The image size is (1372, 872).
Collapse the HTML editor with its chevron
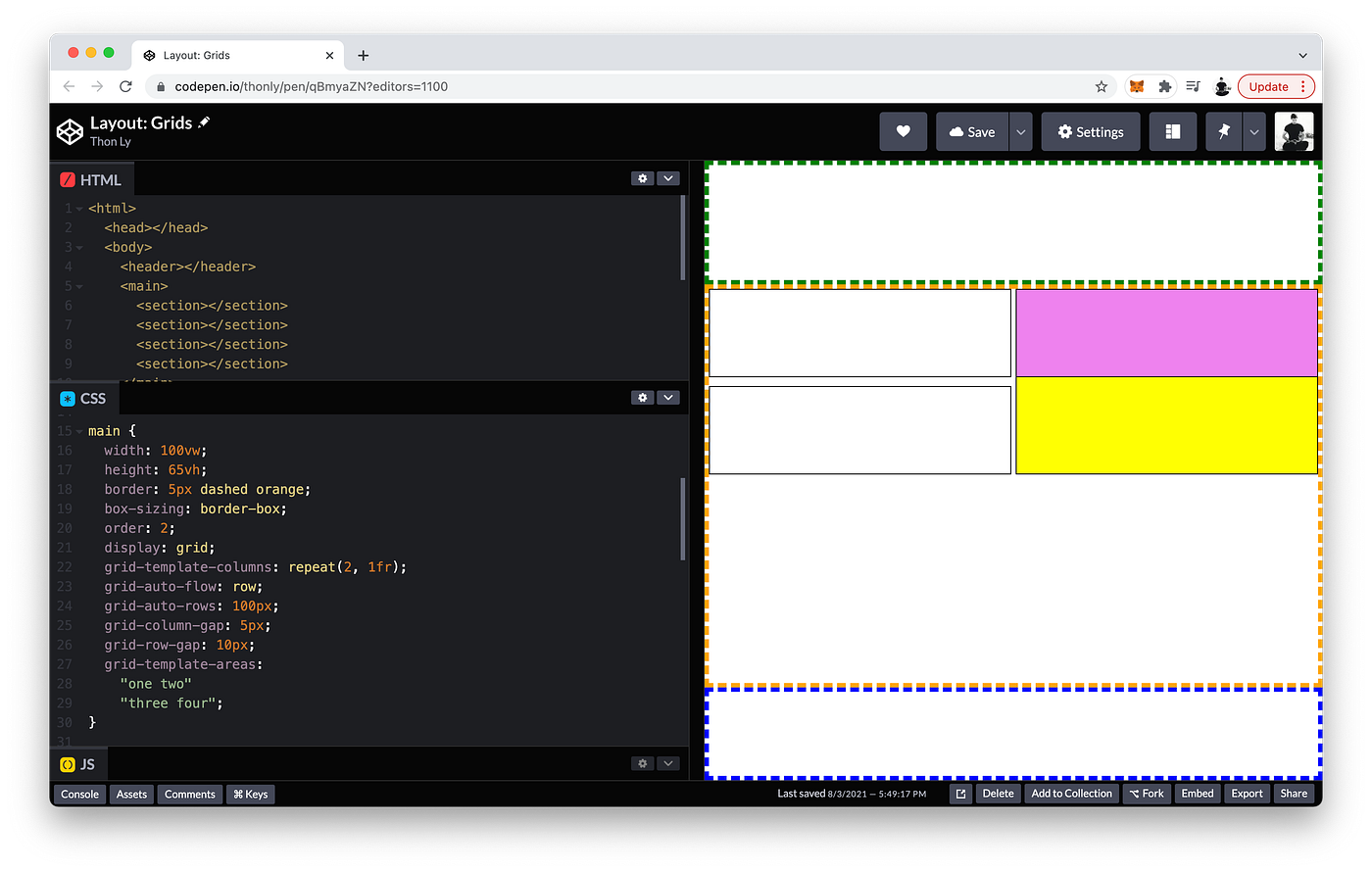coord(668,178)
